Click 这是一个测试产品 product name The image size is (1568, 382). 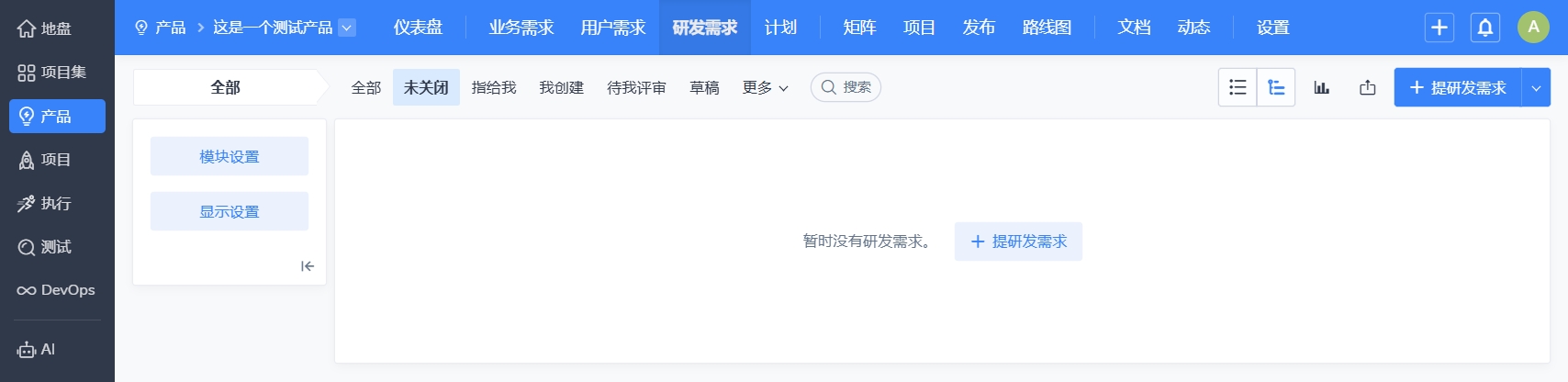[273, 28]
